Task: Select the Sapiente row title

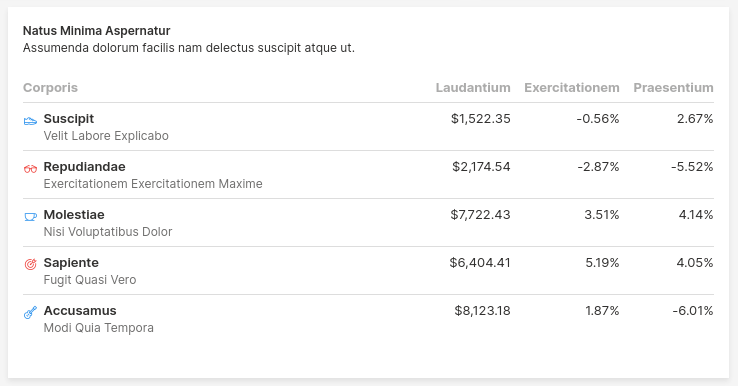Action: coord(71,263)
